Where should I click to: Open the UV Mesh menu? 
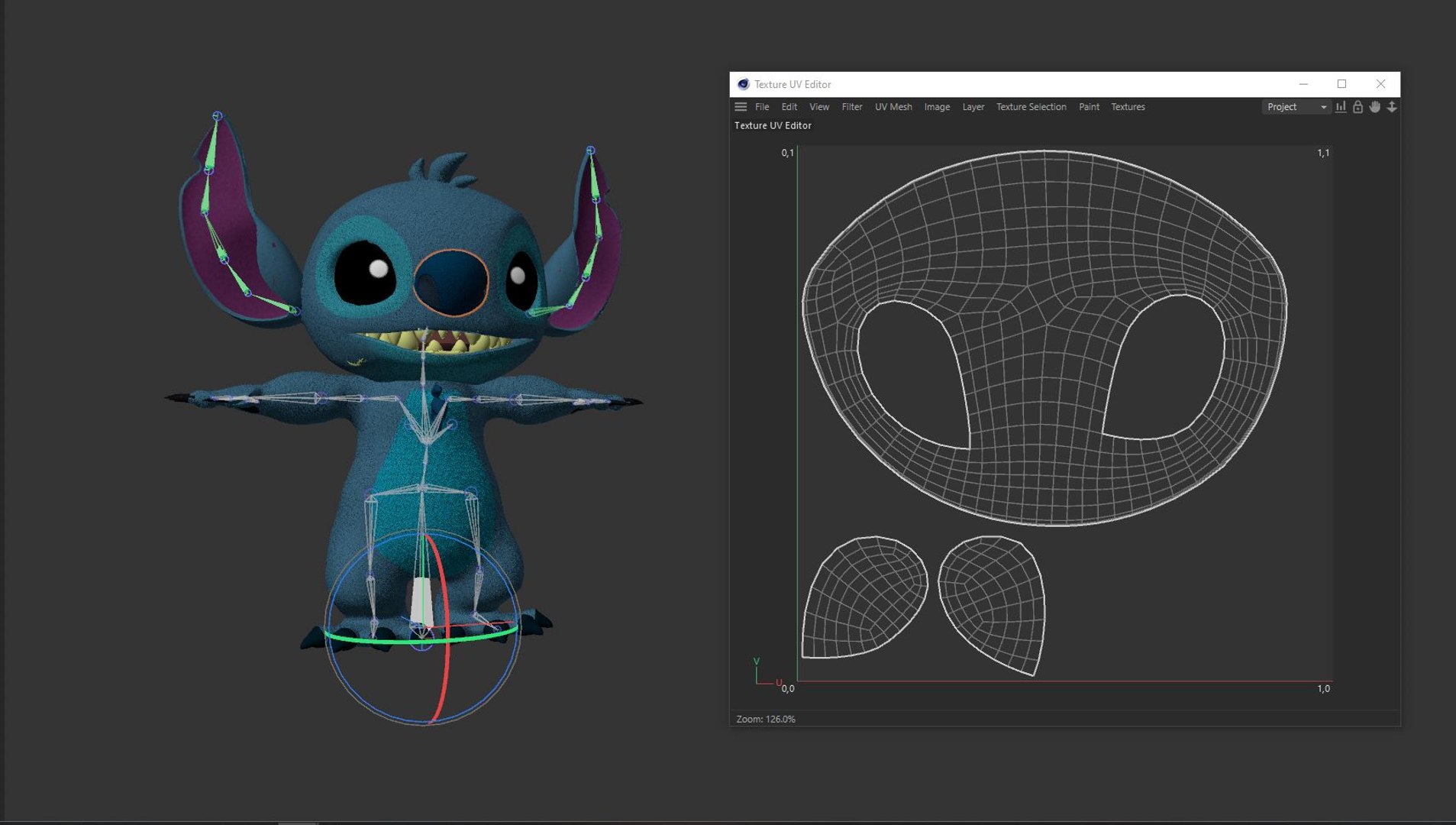893,107
